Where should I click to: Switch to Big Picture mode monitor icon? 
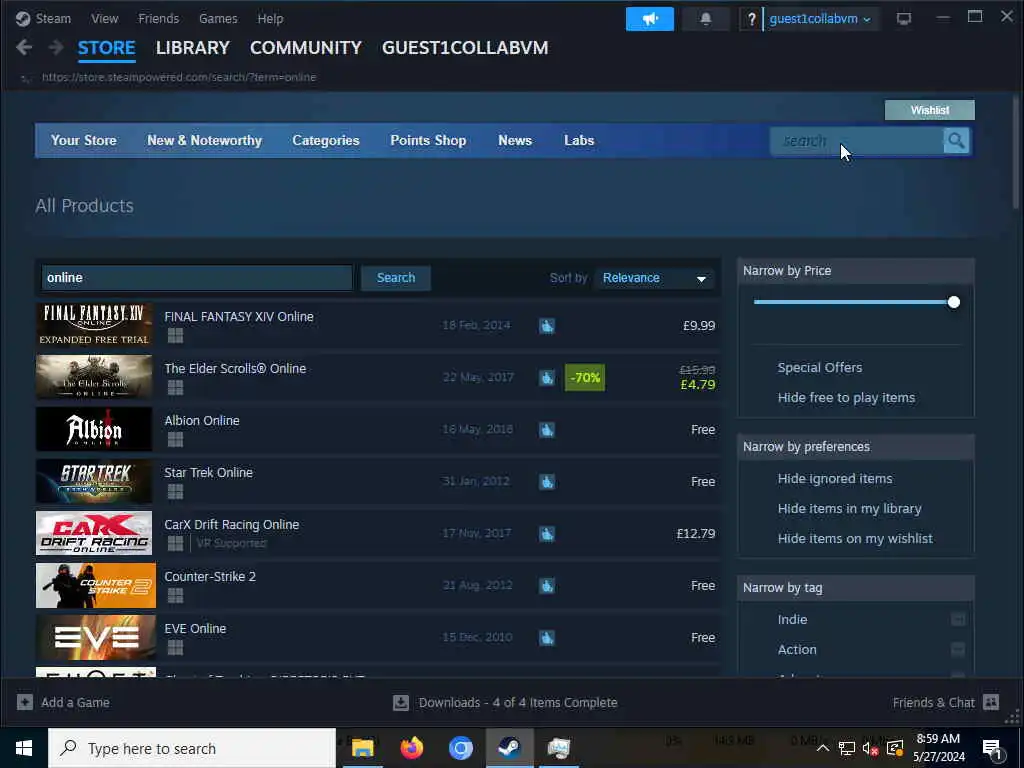coord(903,19)
